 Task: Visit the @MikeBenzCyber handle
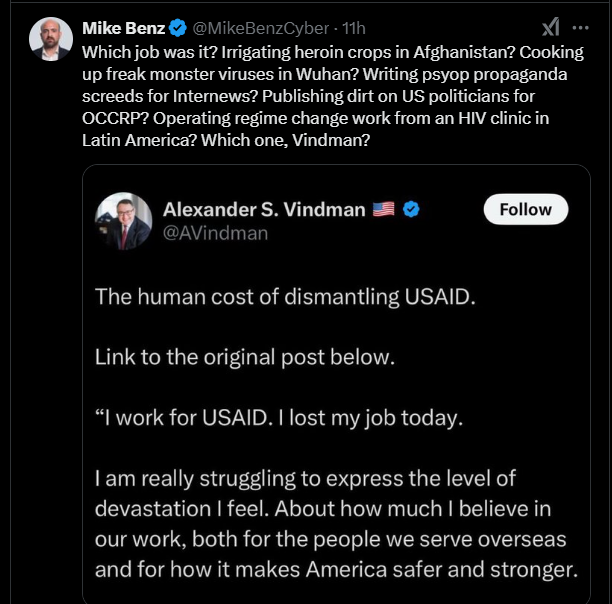261,28
